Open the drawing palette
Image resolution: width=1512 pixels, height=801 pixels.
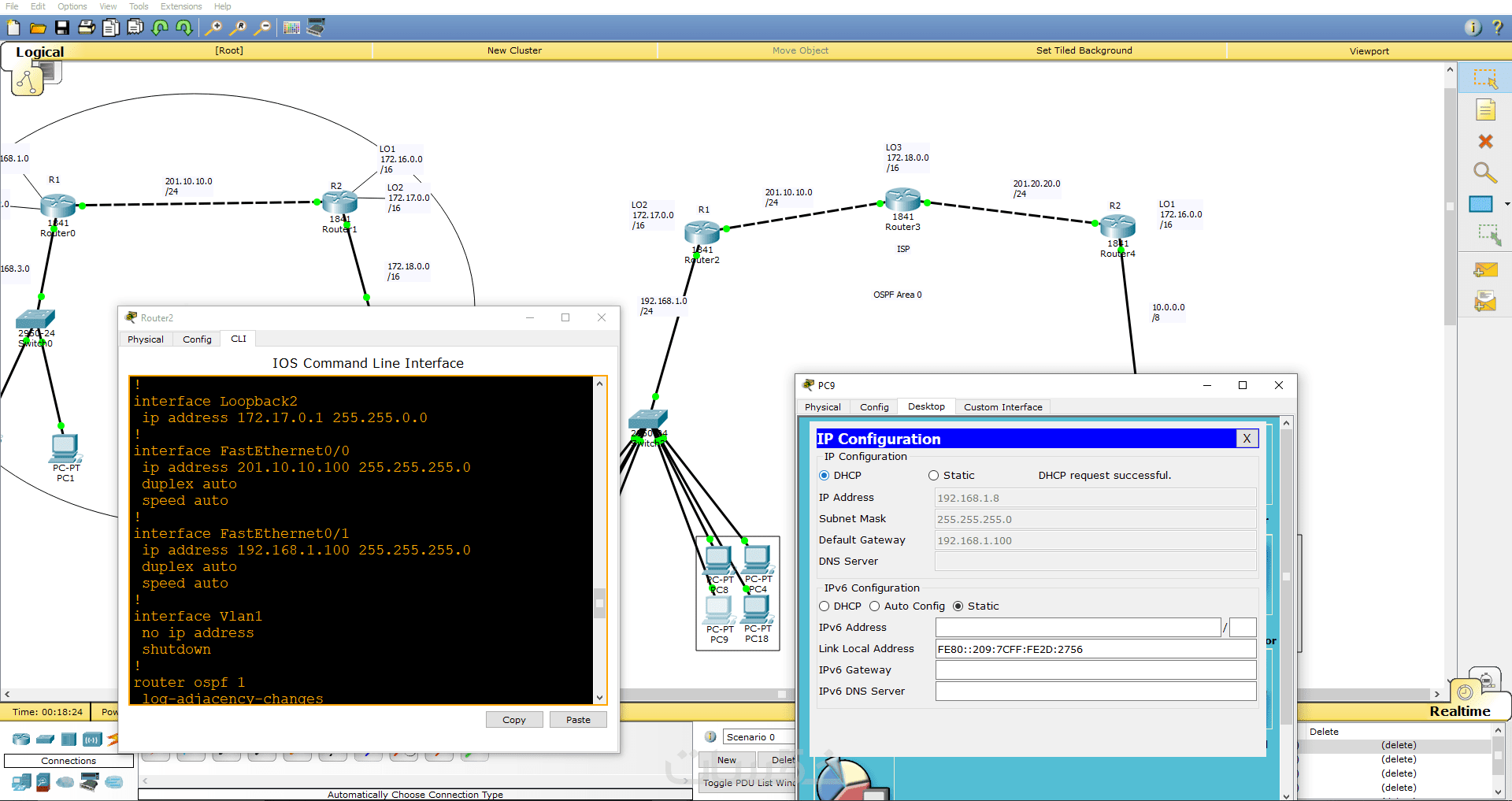[291, 28]
